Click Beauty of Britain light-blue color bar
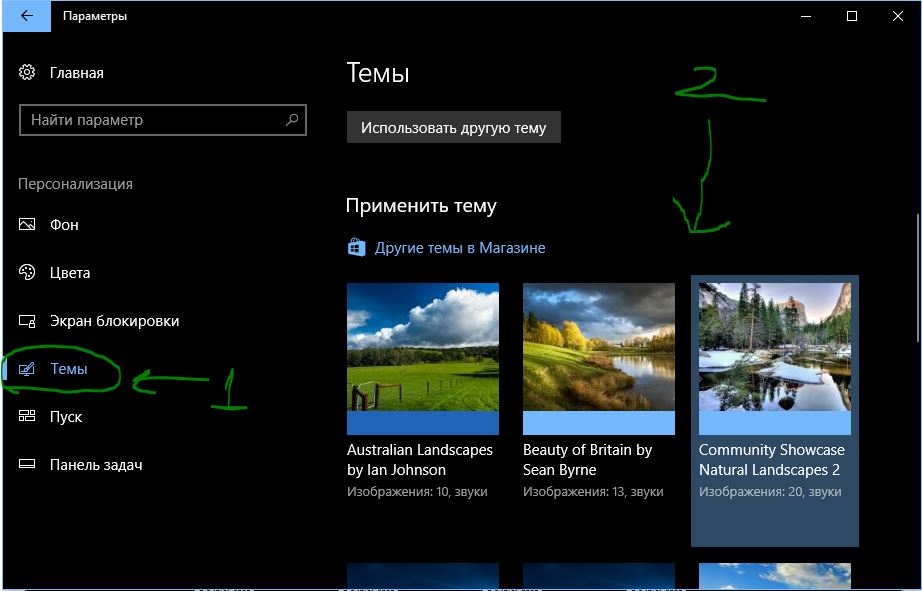The width and height of the screenshot is (922, 591). pos(599,423)
